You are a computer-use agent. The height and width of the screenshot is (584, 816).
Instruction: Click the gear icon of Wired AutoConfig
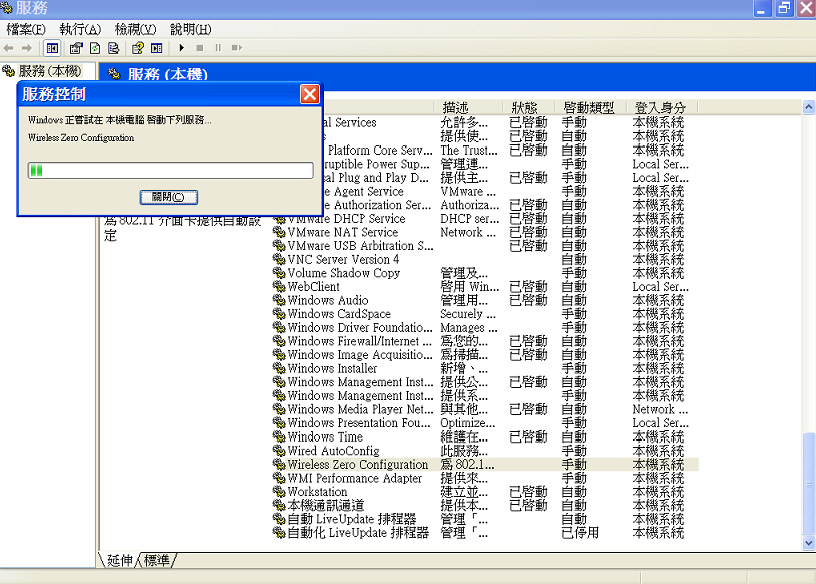click(279, 450)
